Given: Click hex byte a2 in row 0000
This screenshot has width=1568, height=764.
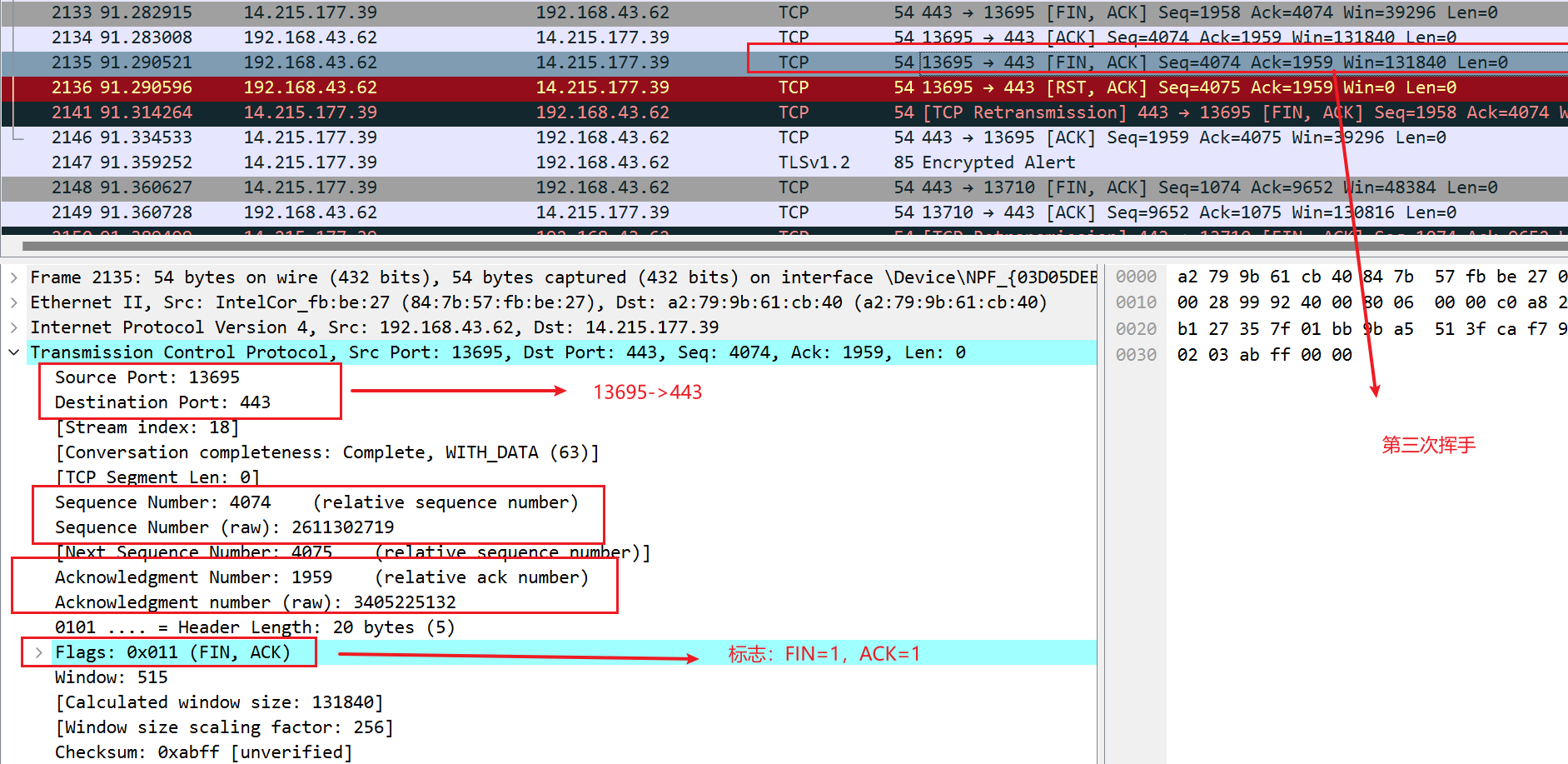Looking at the screenshot, I should [x=1187, y=277].
